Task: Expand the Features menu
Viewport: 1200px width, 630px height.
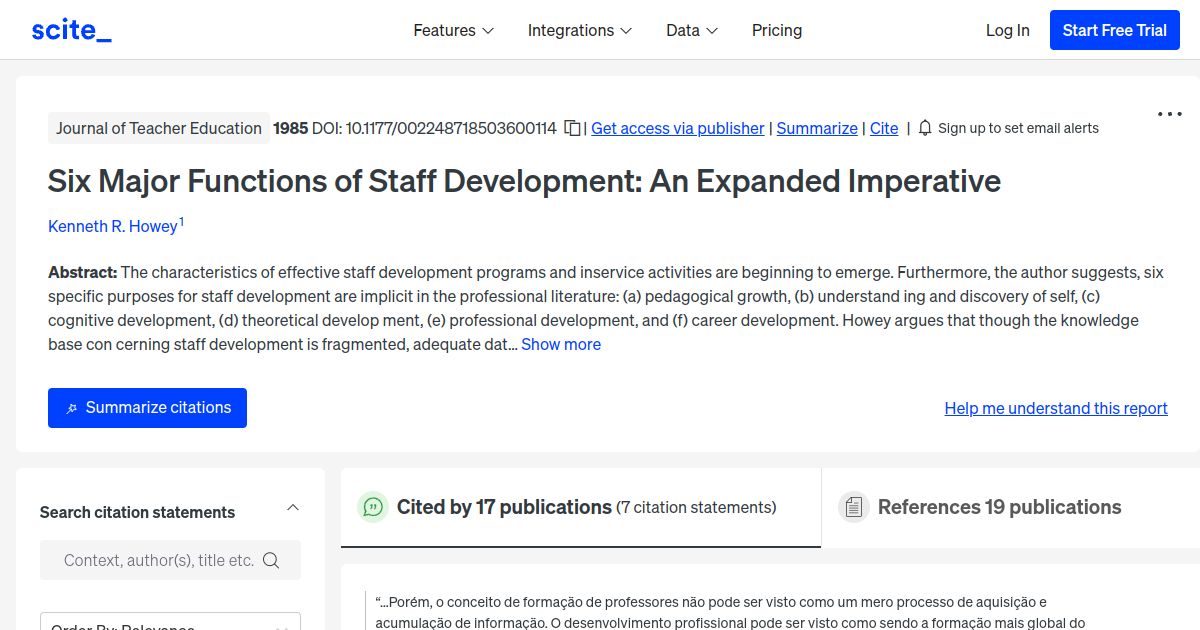Action: coord(454,30)
